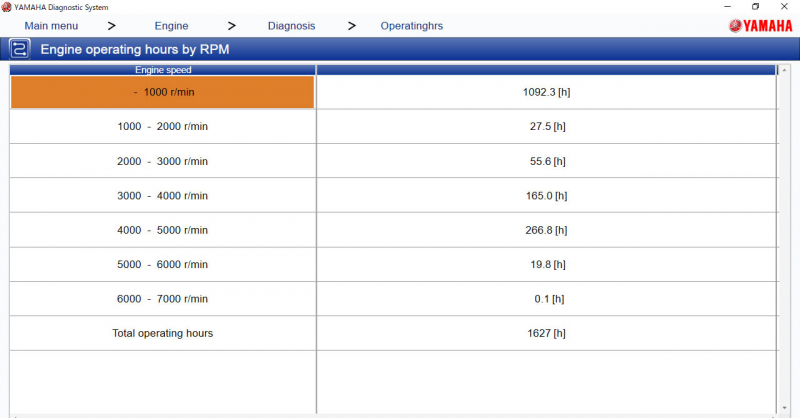Pick the 4000 - 5000 r/min row
800x418 pixels.
pos(163,230)
